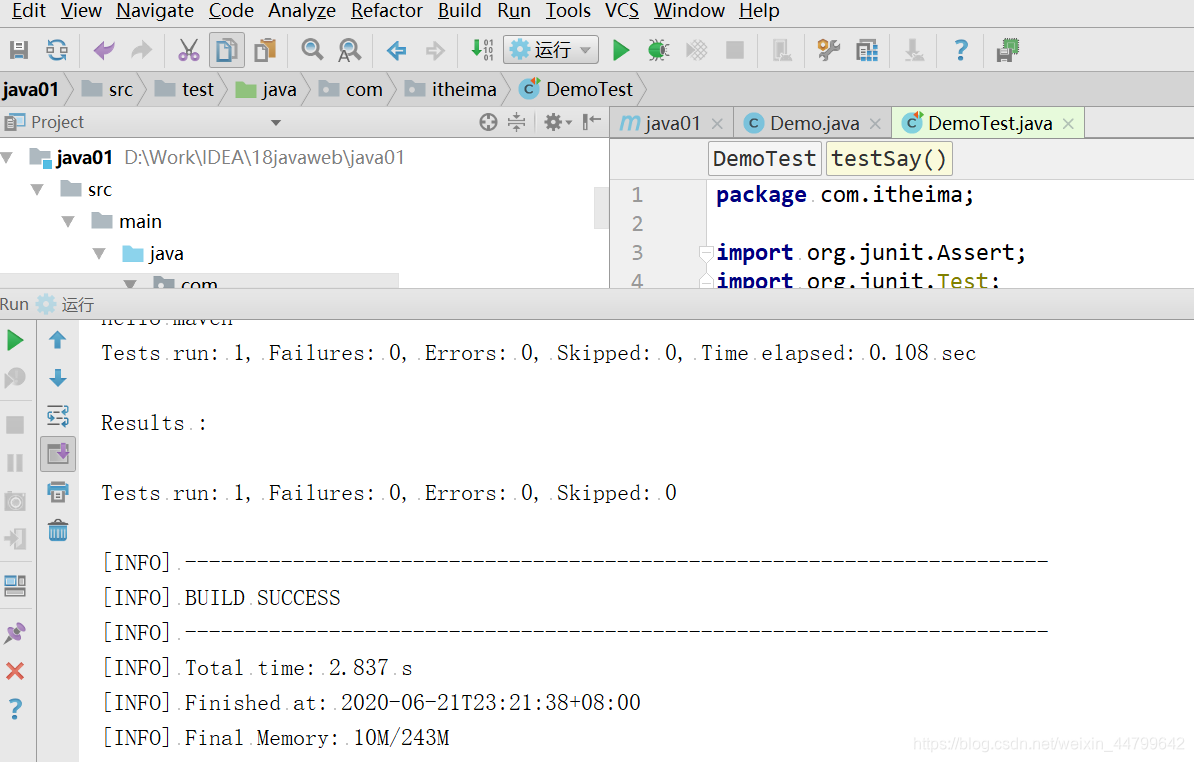Viewport: 1194px width, 762px height.
Task: Open the View menu
Action: [81, 11]
